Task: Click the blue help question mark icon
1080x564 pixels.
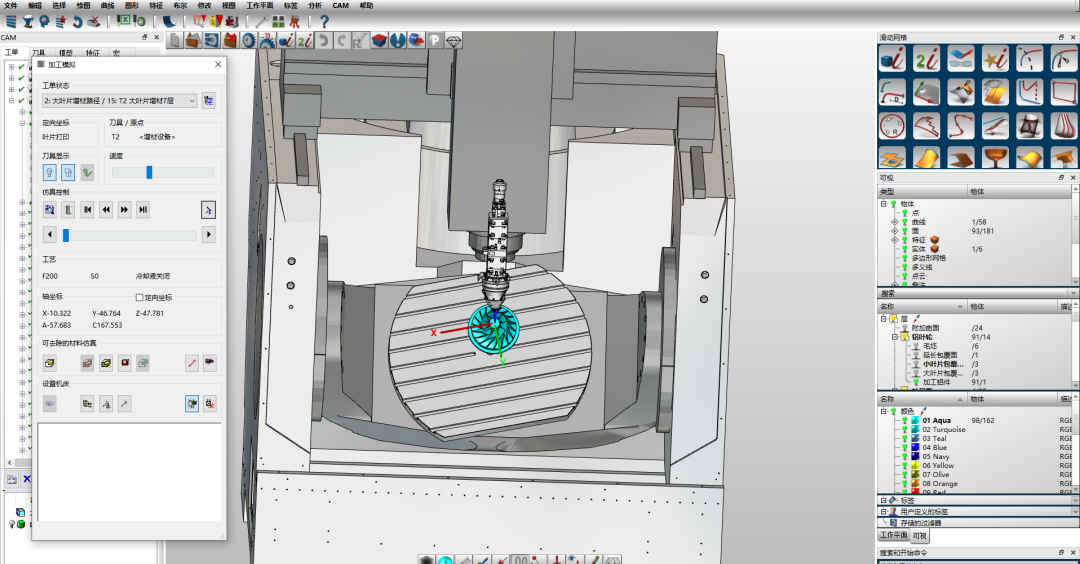Action: click(324, 20)
